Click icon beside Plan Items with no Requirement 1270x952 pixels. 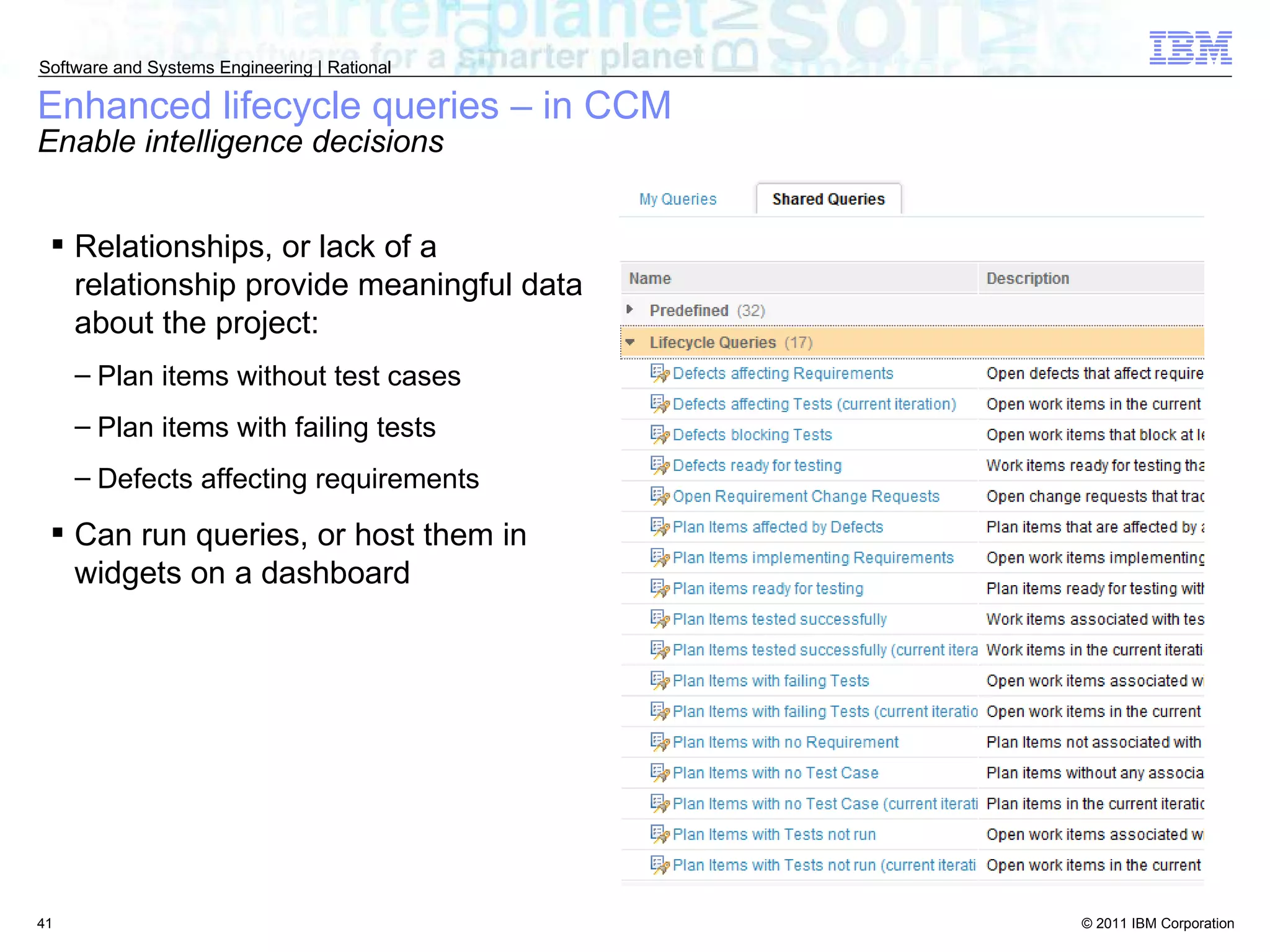click(x=660, y=742)
